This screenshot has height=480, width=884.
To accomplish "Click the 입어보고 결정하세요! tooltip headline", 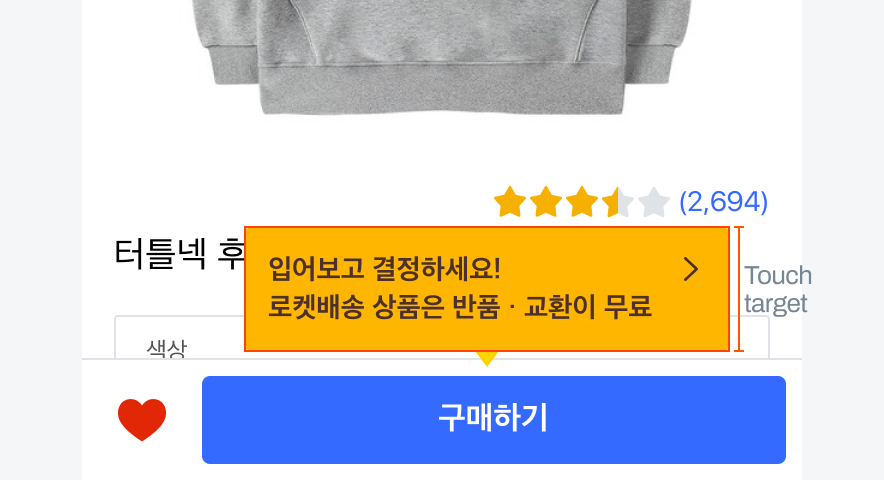I will (x=384, y=269).
